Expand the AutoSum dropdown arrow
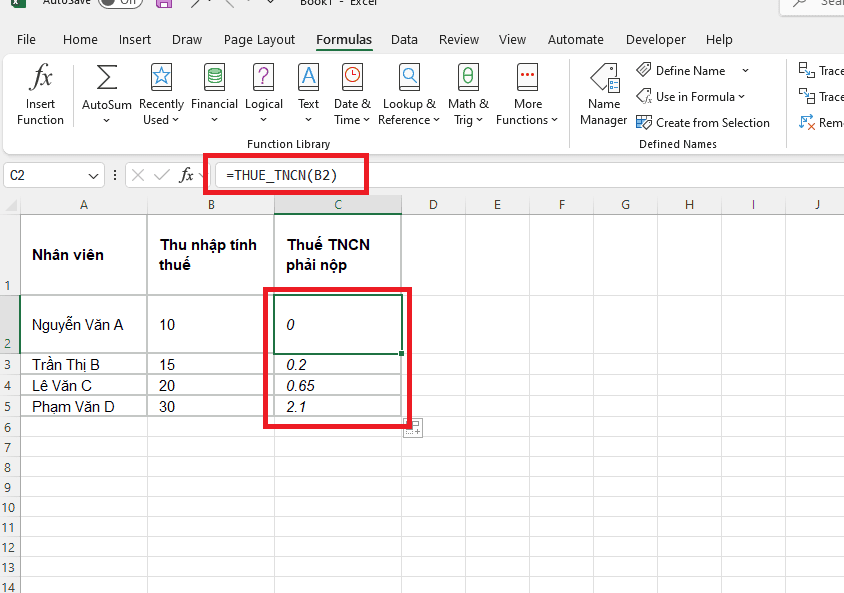This screenshot has height=593, width=844. 107,121
